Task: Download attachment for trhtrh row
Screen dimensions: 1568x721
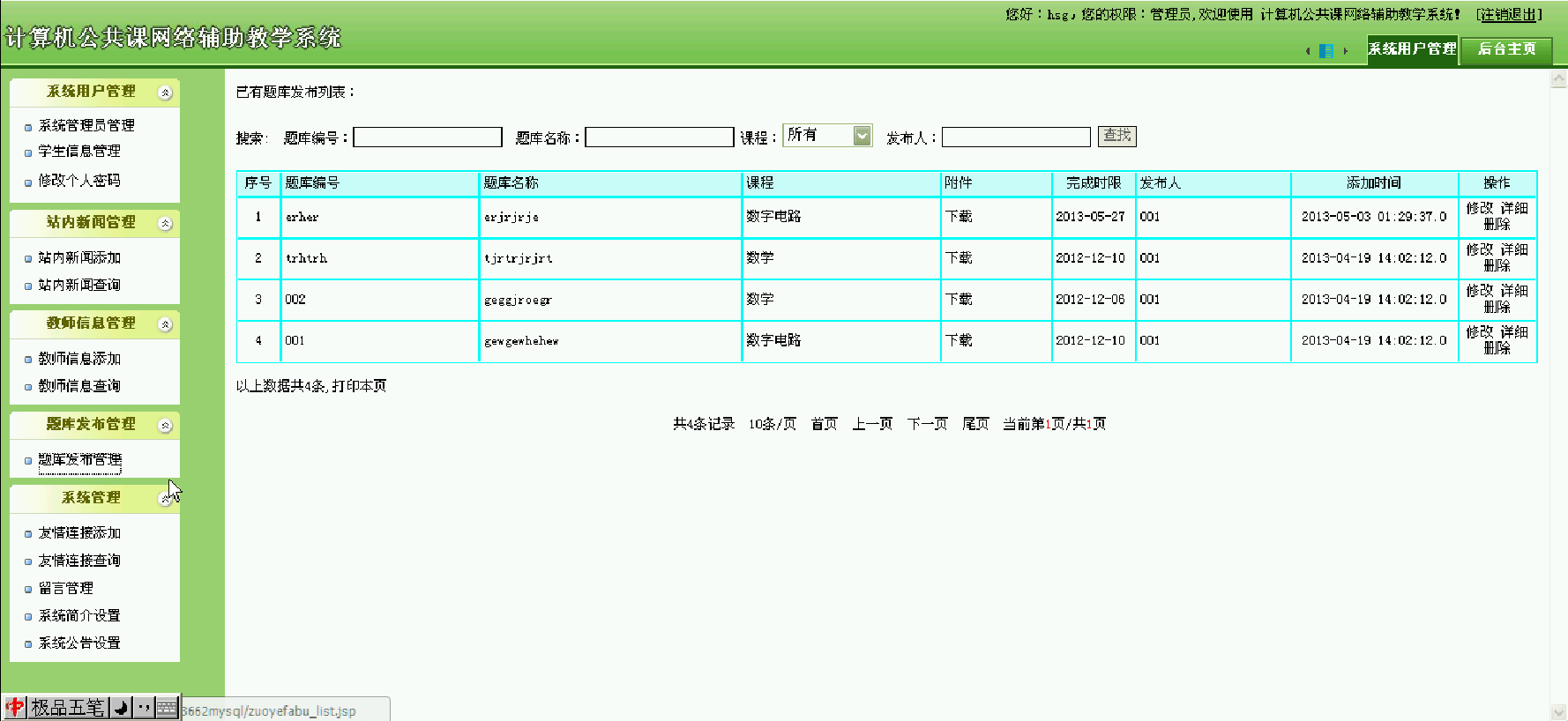Action: (959, 258)
